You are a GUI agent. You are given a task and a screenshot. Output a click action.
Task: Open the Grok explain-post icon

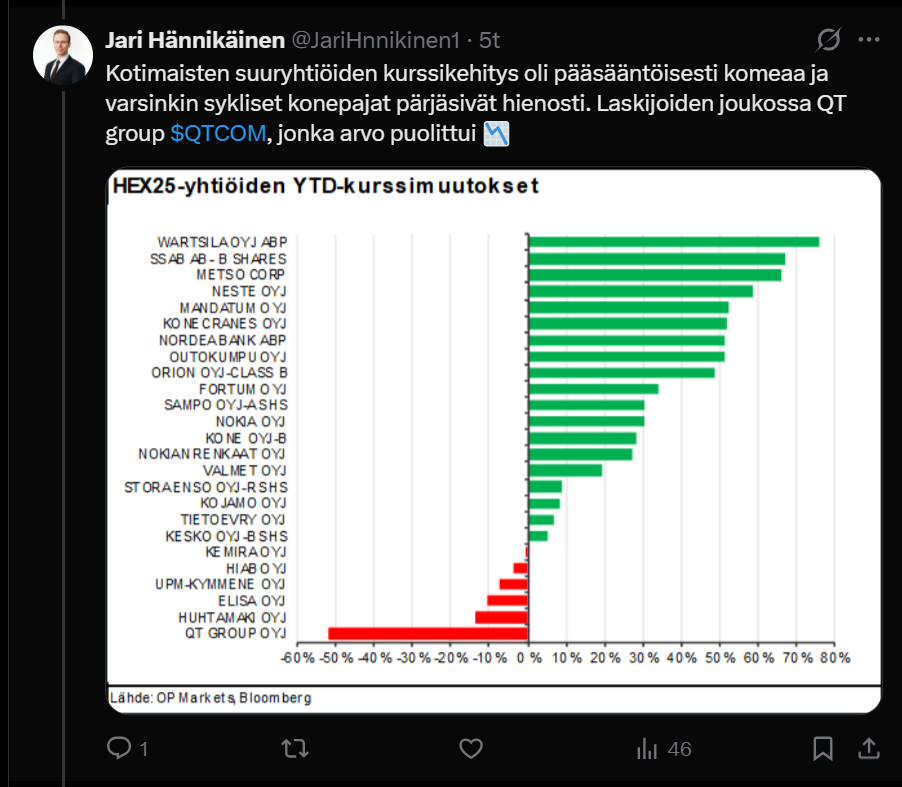point(829,40)
